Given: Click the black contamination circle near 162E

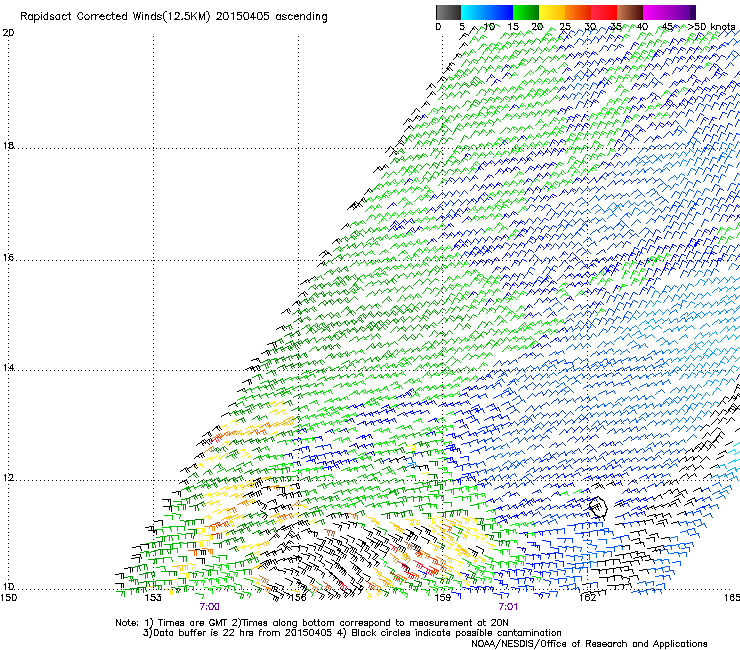Looking at the screenshot, I should coord(598,507).
